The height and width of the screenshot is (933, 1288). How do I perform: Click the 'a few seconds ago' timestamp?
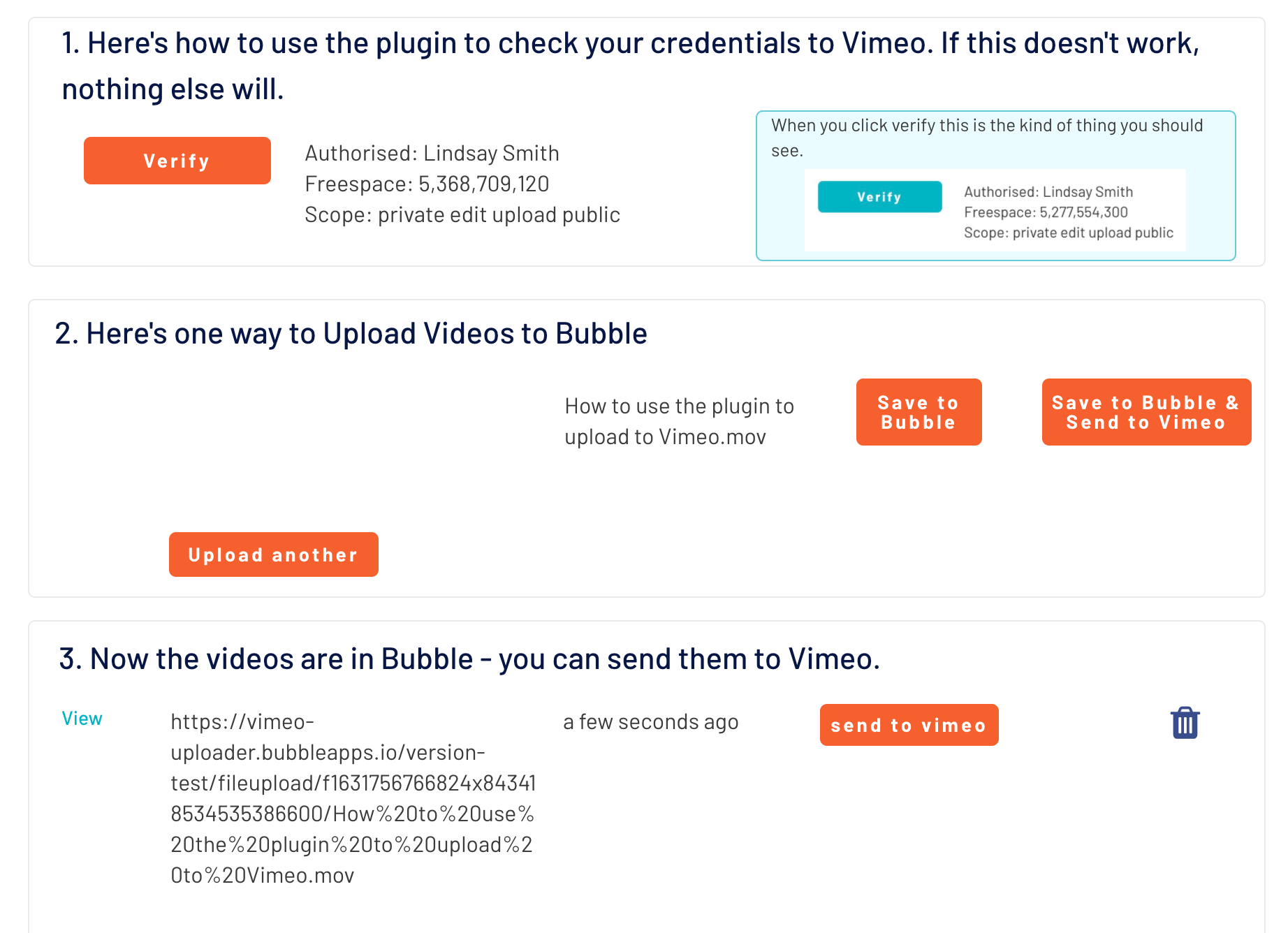(650, 721)
